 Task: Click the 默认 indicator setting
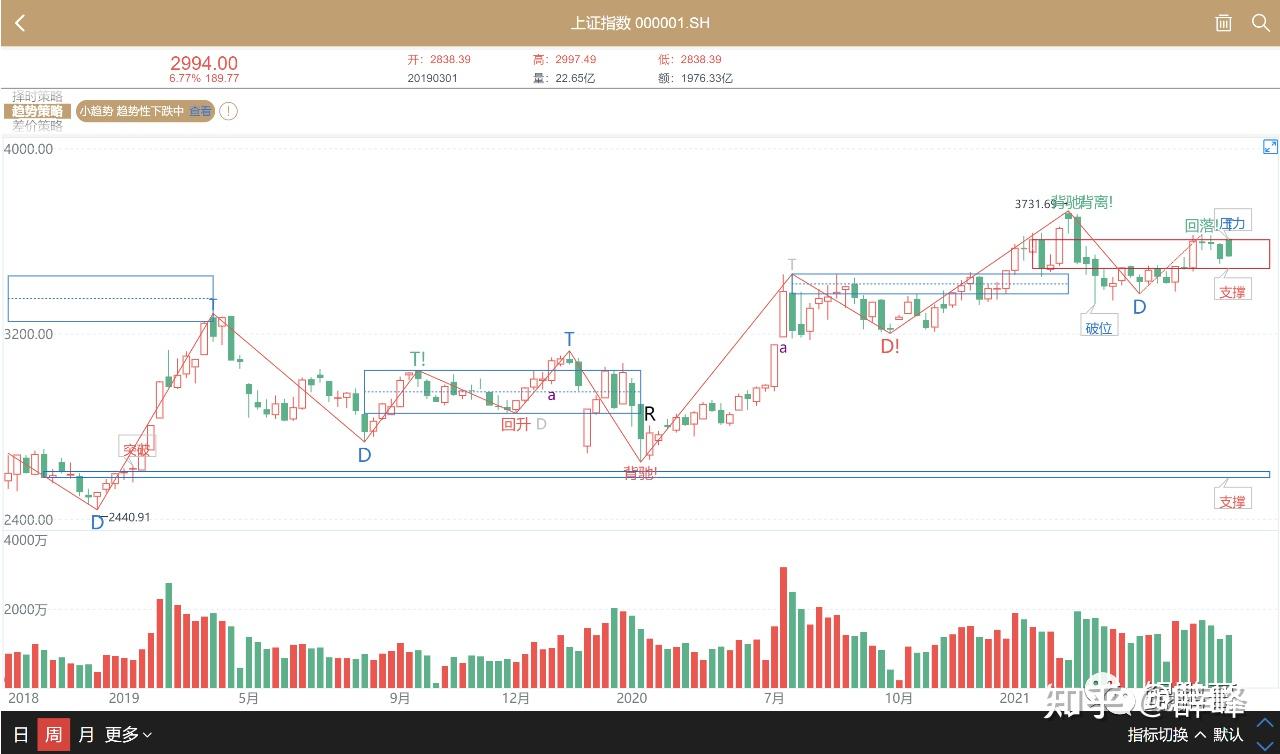[1228, 735]
